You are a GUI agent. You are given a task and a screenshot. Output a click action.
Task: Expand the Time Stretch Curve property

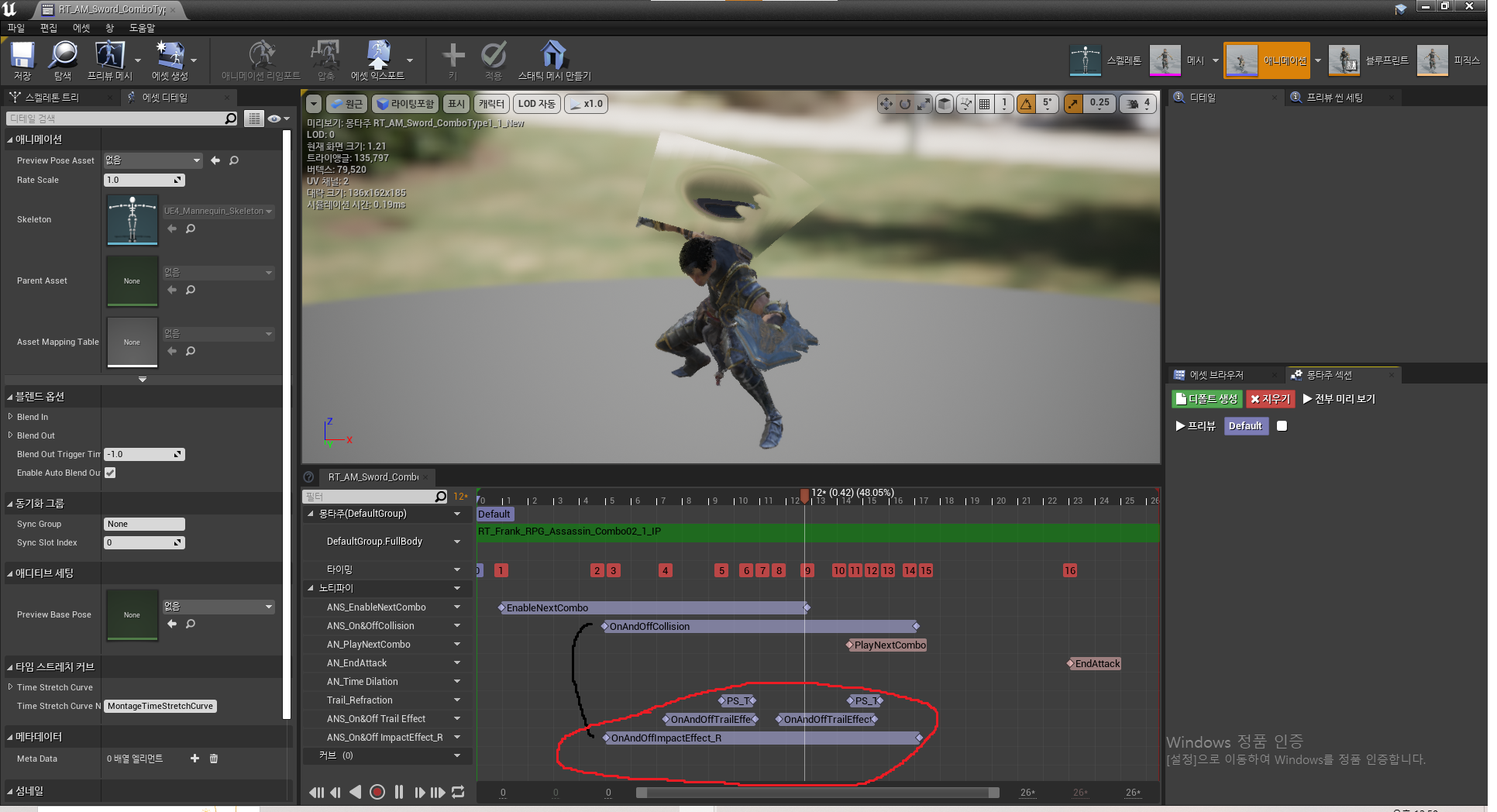tap(10, 687)
